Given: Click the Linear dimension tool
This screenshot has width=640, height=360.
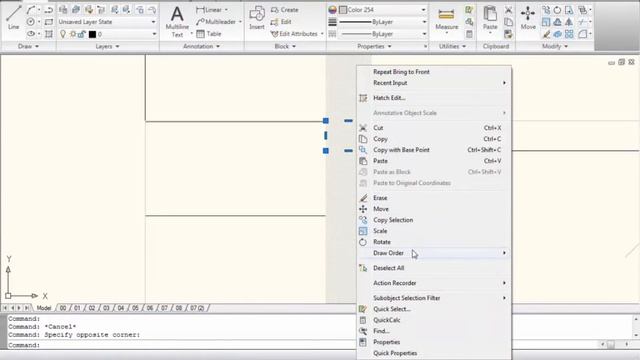Looking at the screenshot, I should 211,10.
